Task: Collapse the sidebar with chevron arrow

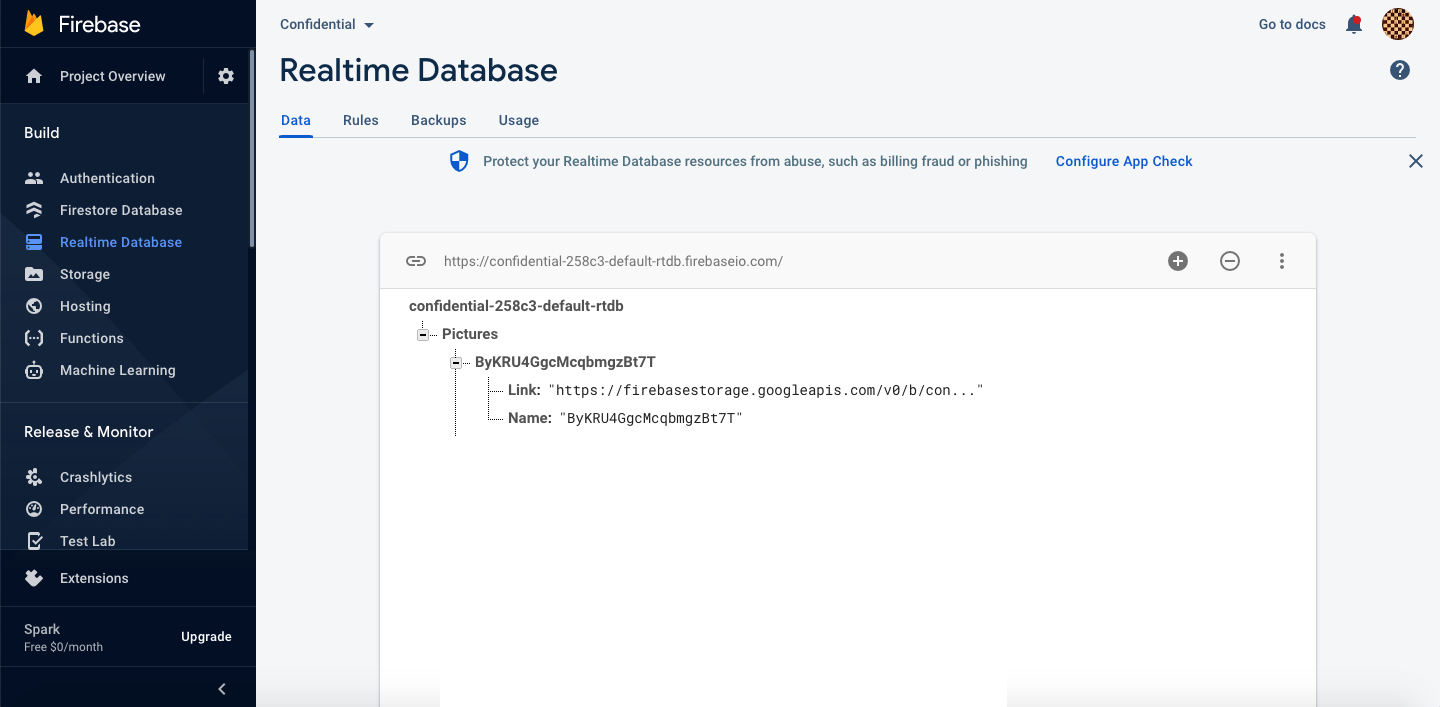Action: click(x=222, y=688)
